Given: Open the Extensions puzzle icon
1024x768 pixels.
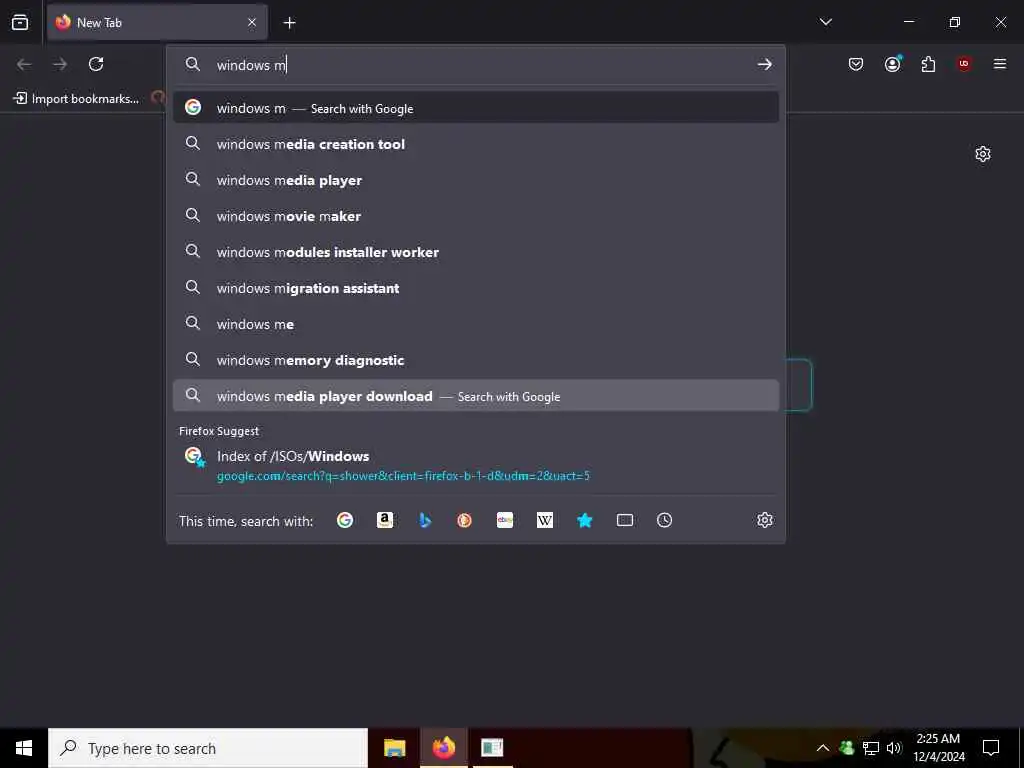Looking at the screenshot, I should tap(928, 64).
